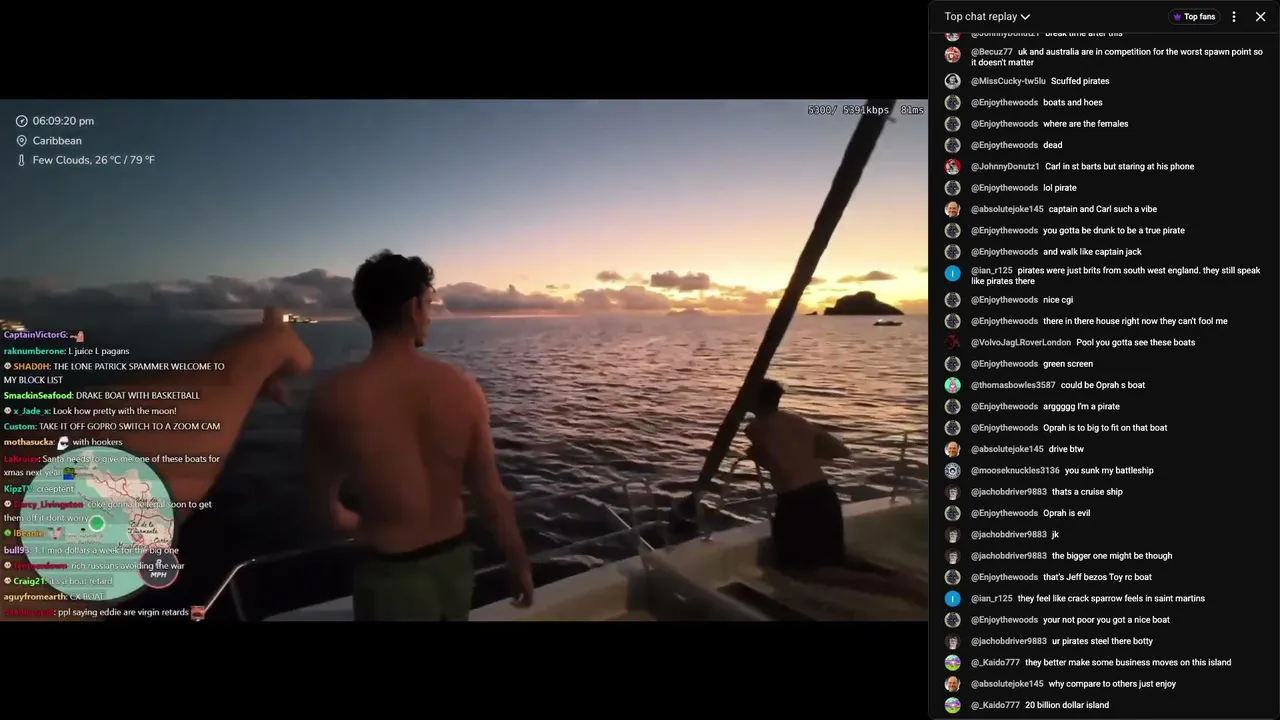
Task: Click the @mooseknuckles3136 avatar
Action: [953, 470]
